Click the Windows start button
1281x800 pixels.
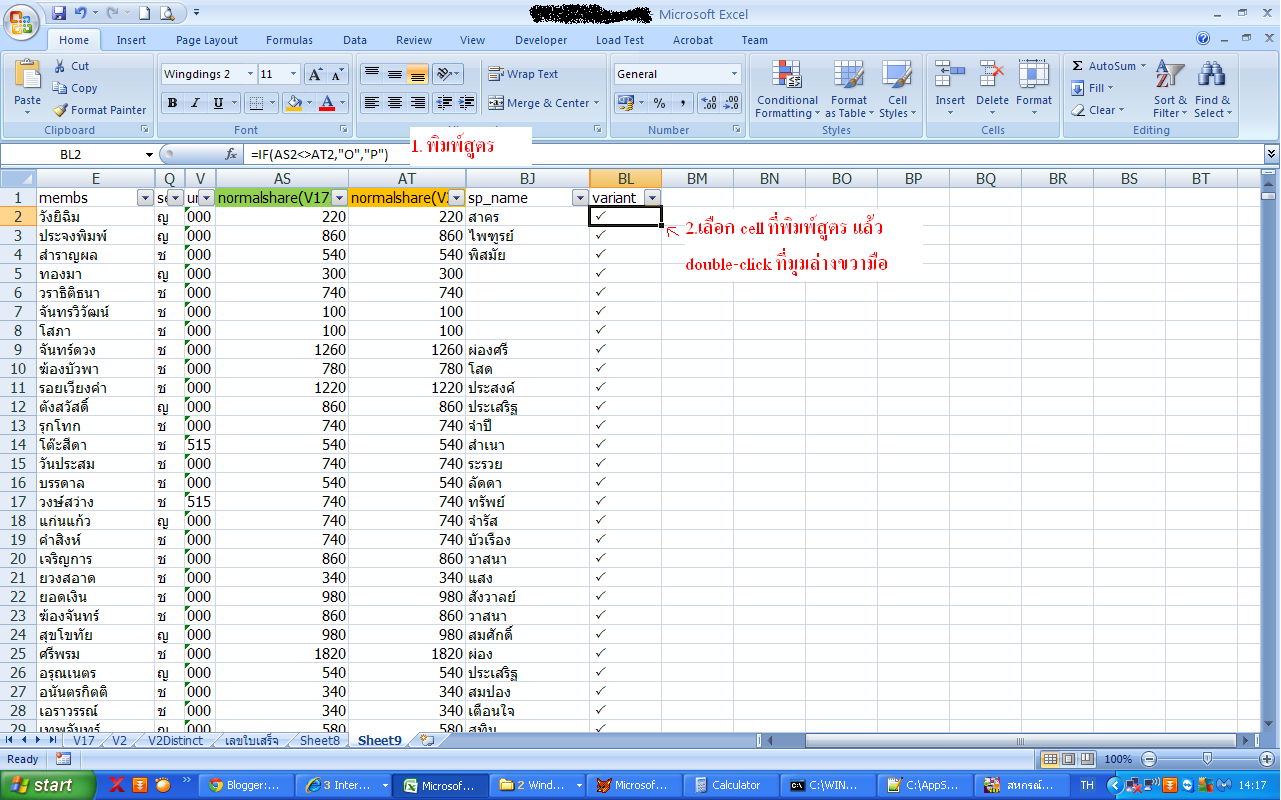pos(47,785)
